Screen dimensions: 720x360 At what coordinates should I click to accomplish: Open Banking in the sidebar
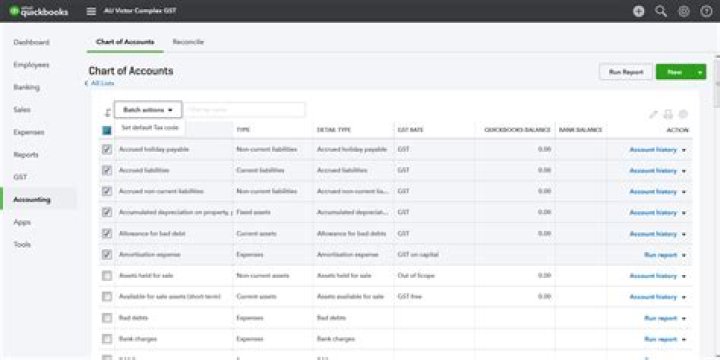click(x=27, y=87)
